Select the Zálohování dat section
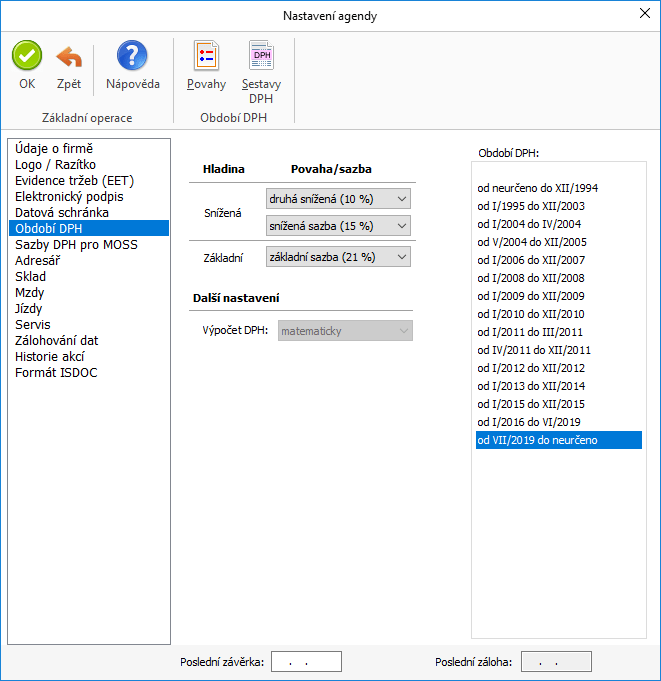The width and height of the screenshot is (661, 681). tap(56, 341)
